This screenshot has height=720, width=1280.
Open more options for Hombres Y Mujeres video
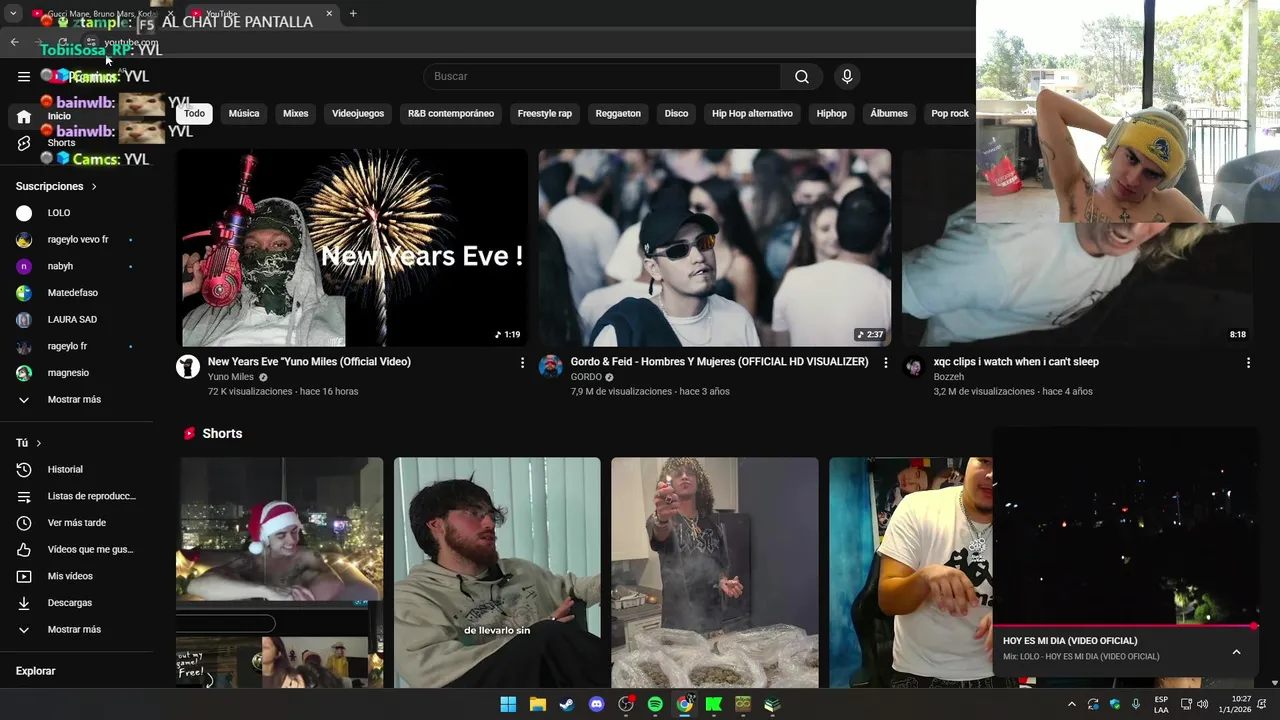pyautogui.click(x=885, y=363)
